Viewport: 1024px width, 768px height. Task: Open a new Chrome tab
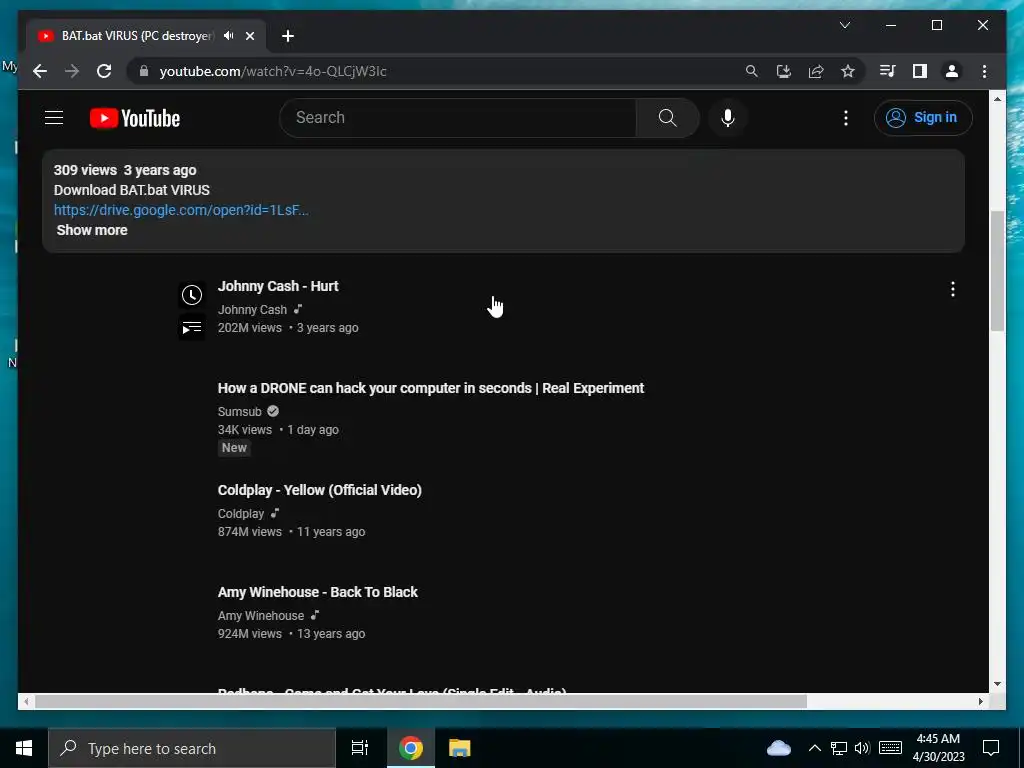pos(288,36)
